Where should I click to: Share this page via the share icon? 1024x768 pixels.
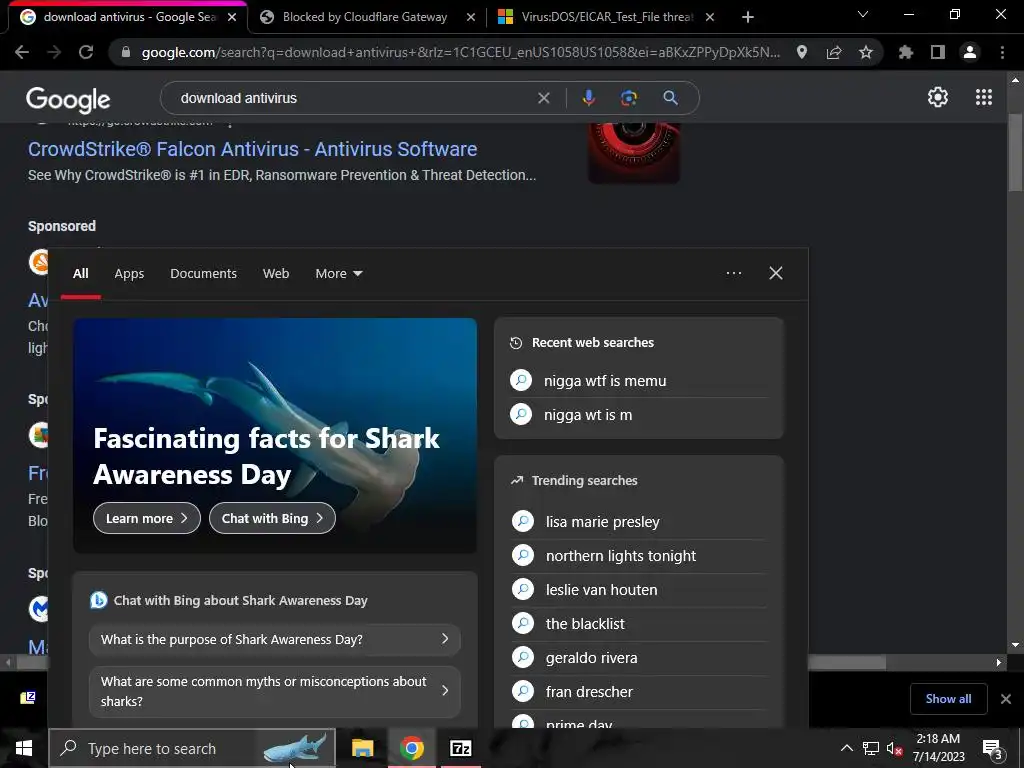click(x=834, y=52)
